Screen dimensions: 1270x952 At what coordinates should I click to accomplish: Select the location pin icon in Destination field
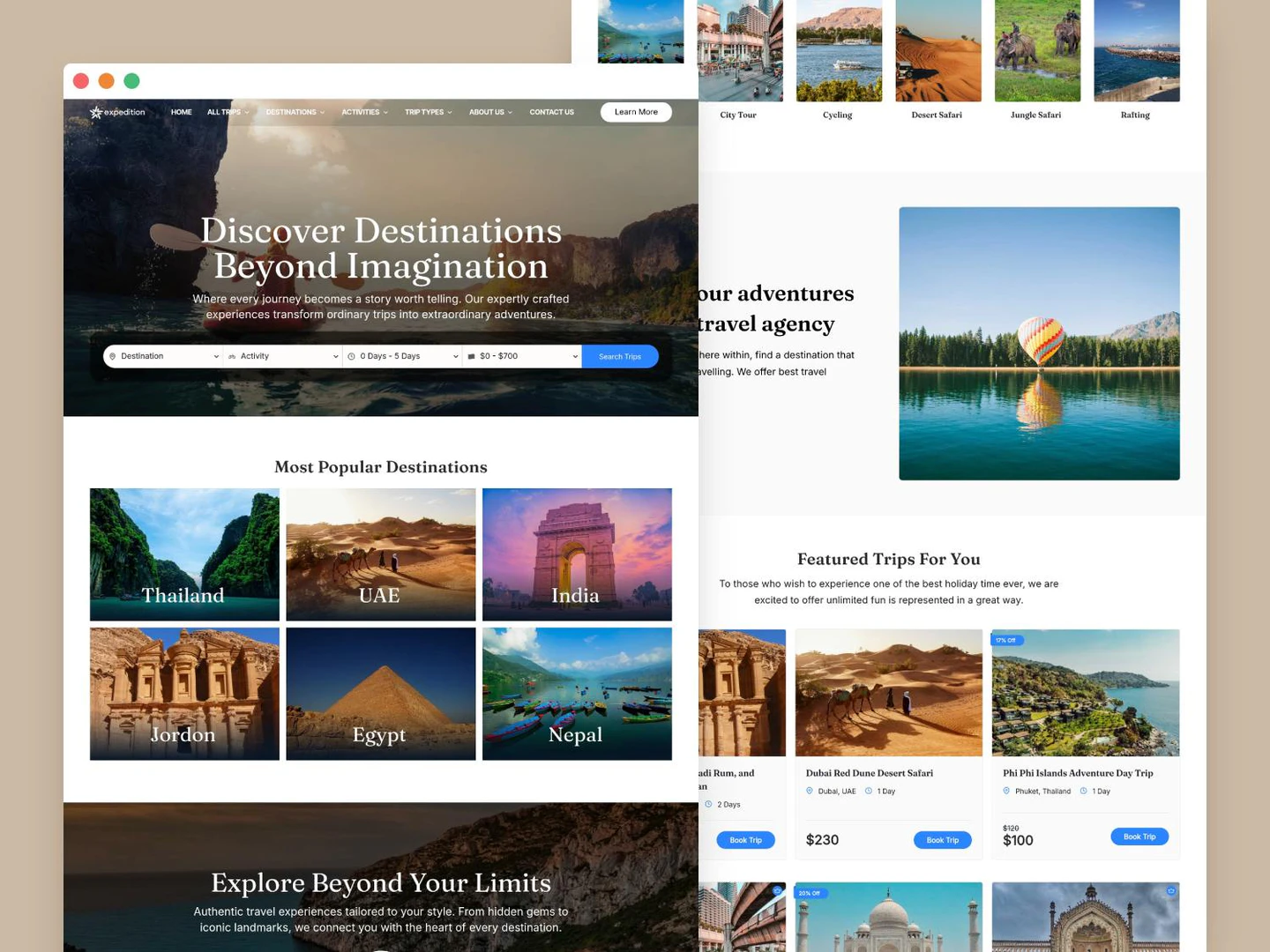pos(113,356)
